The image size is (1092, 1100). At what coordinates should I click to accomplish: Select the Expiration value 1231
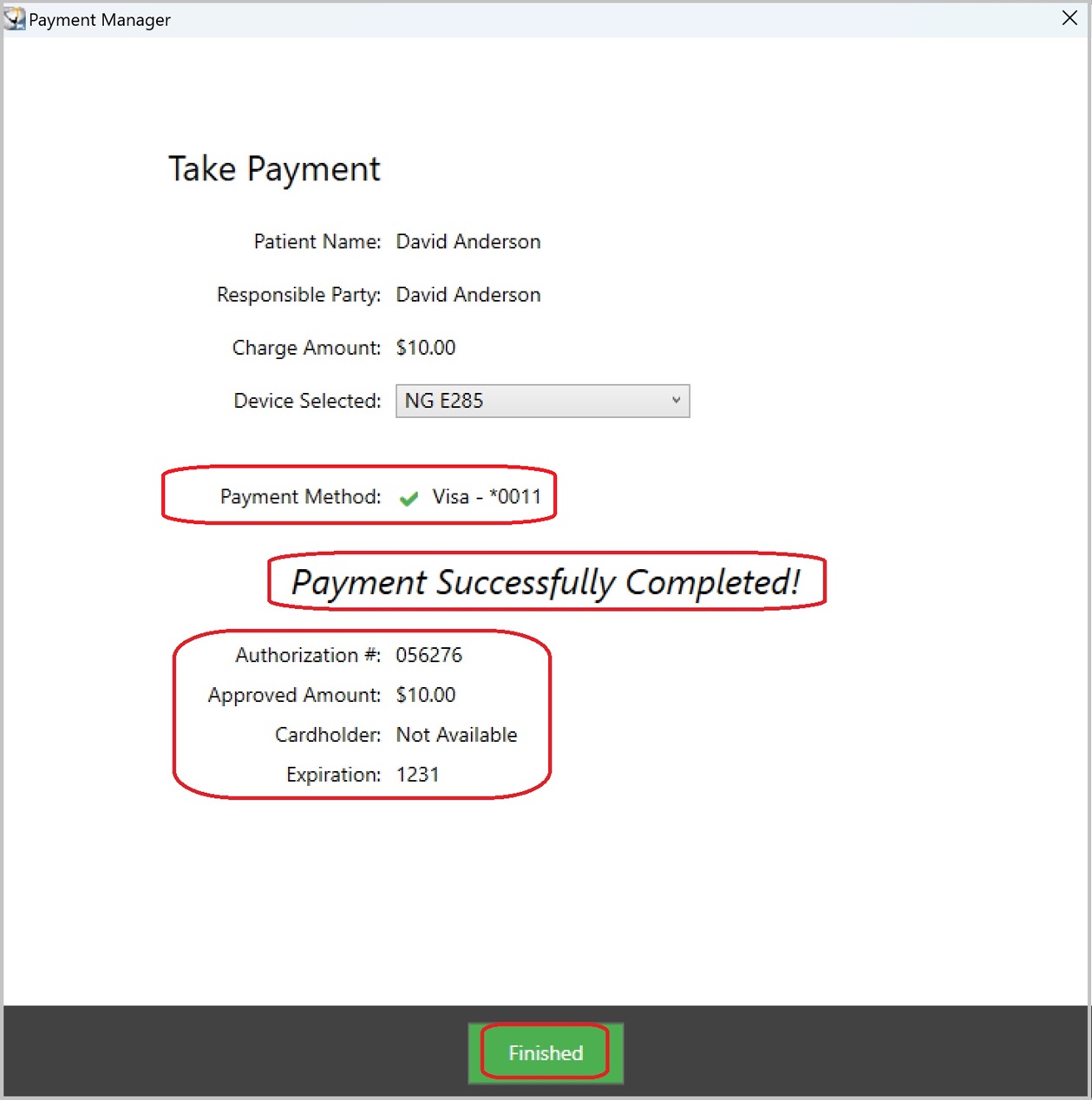[417, 775]
